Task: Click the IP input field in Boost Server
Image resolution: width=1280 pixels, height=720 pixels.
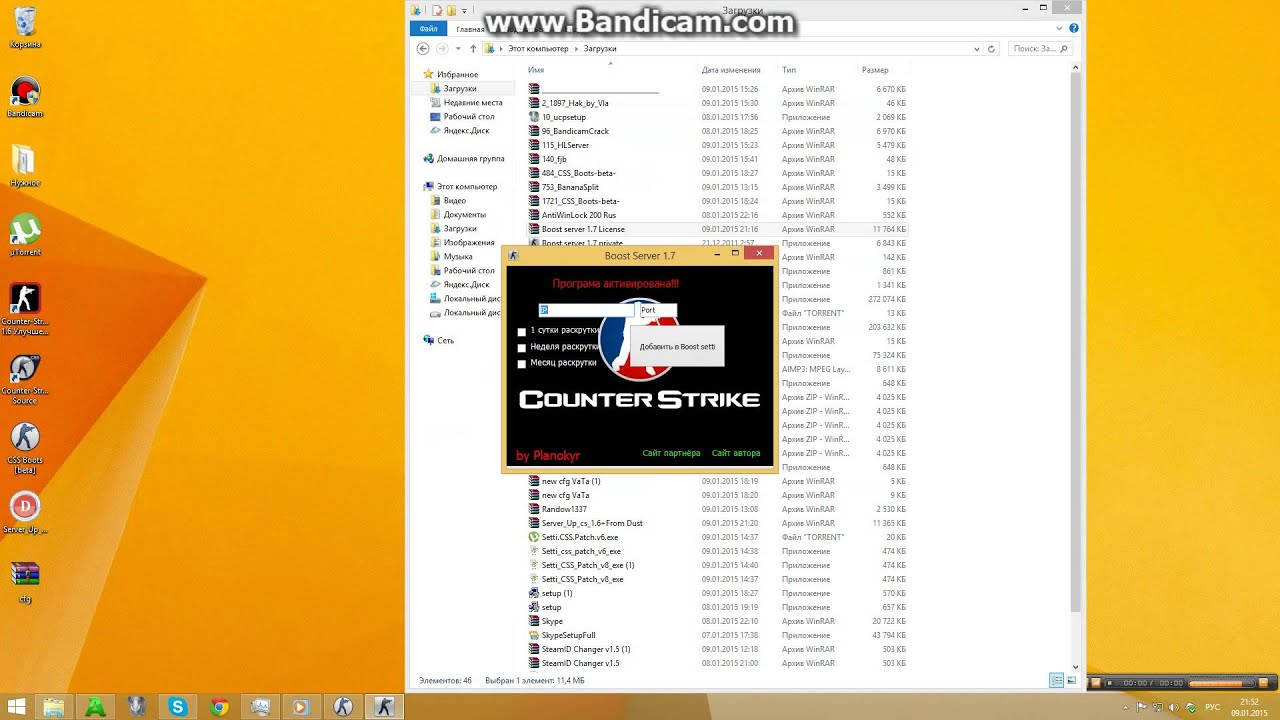Action: click(586, 310)
